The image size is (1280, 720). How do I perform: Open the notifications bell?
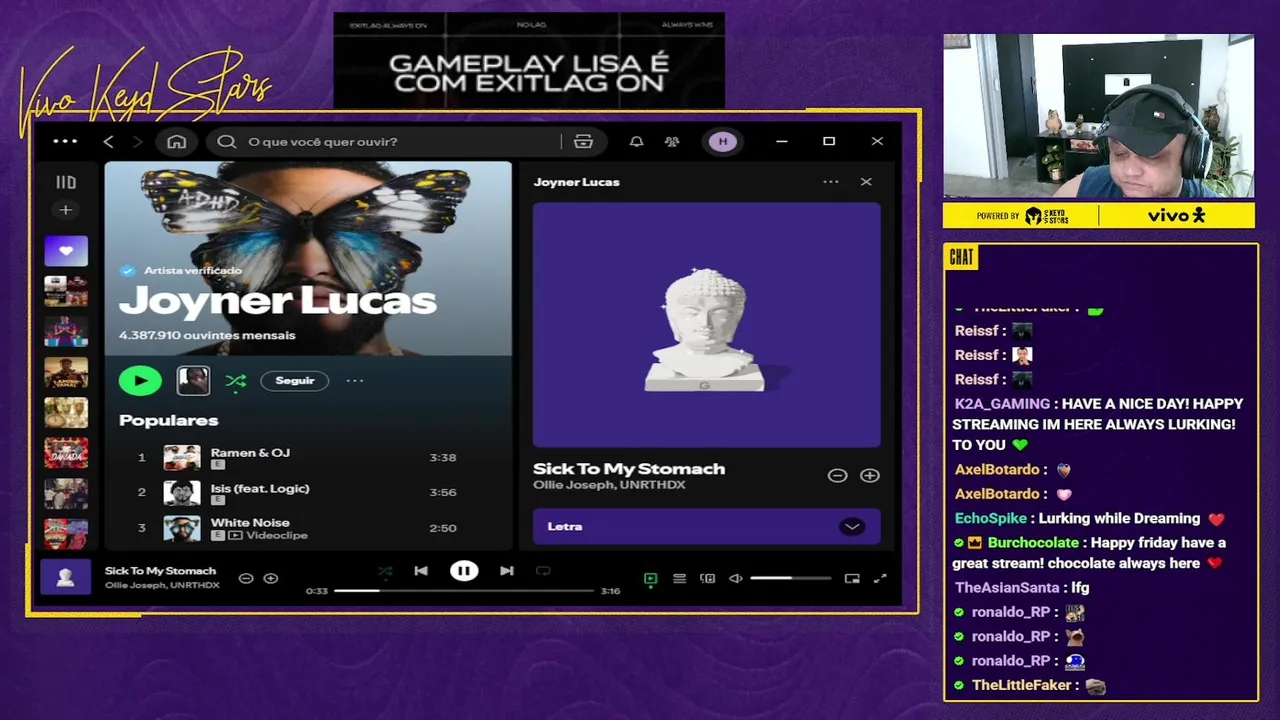coord(636,142)
